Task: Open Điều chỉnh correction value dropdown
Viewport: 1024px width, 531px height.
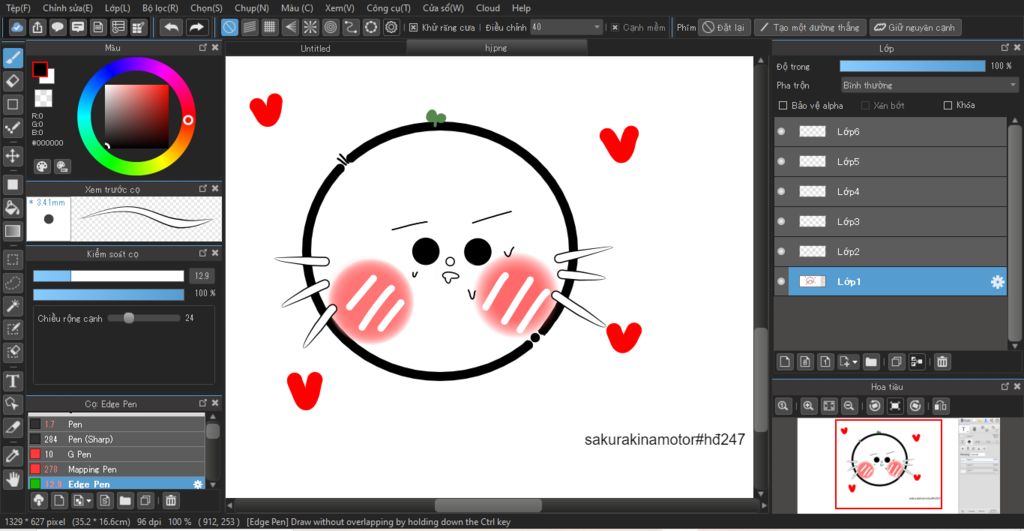Action: pos(566,27)
